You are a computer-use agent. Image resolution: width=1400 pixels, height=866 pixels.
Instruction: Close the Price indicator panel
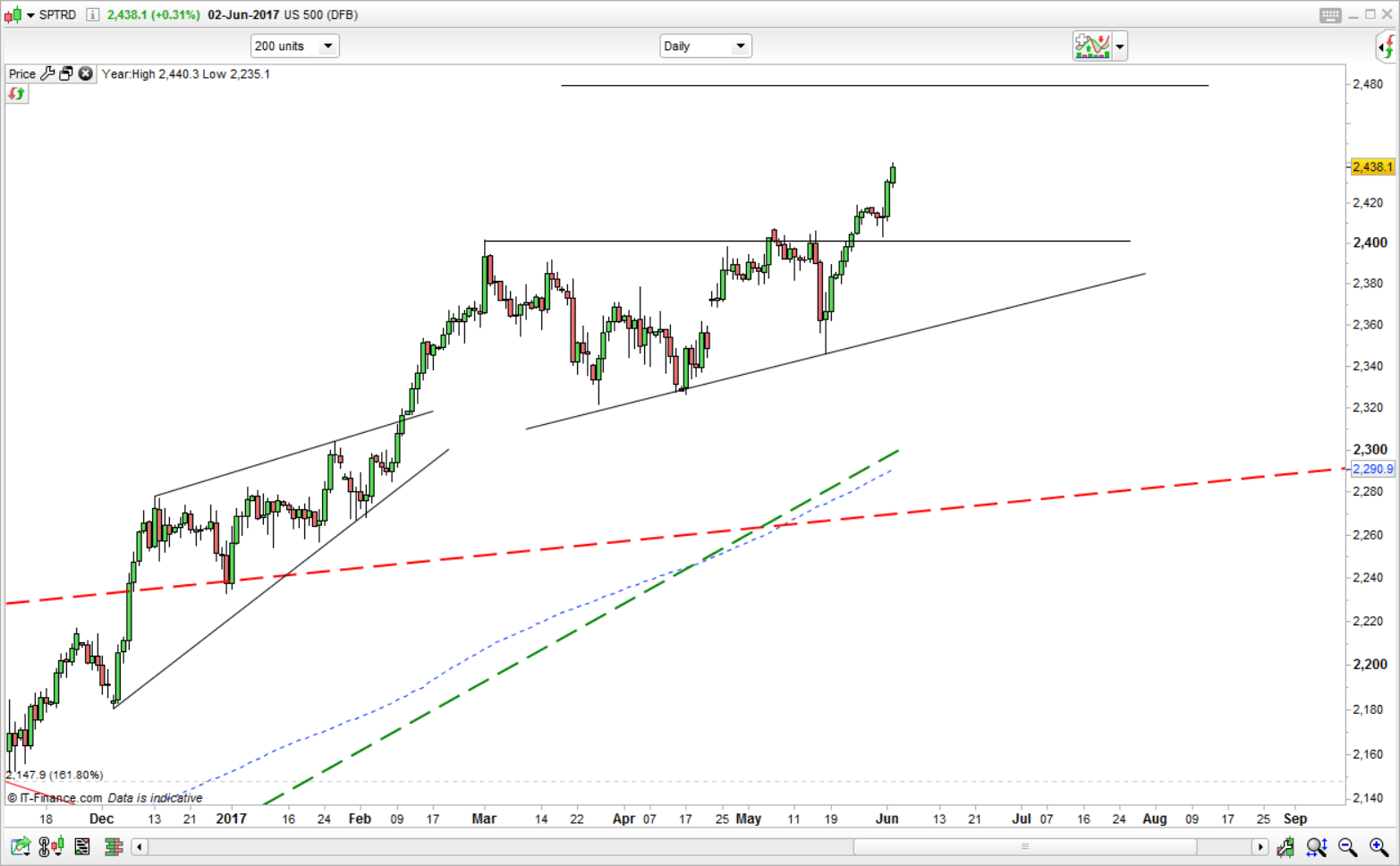coord(85,73)
